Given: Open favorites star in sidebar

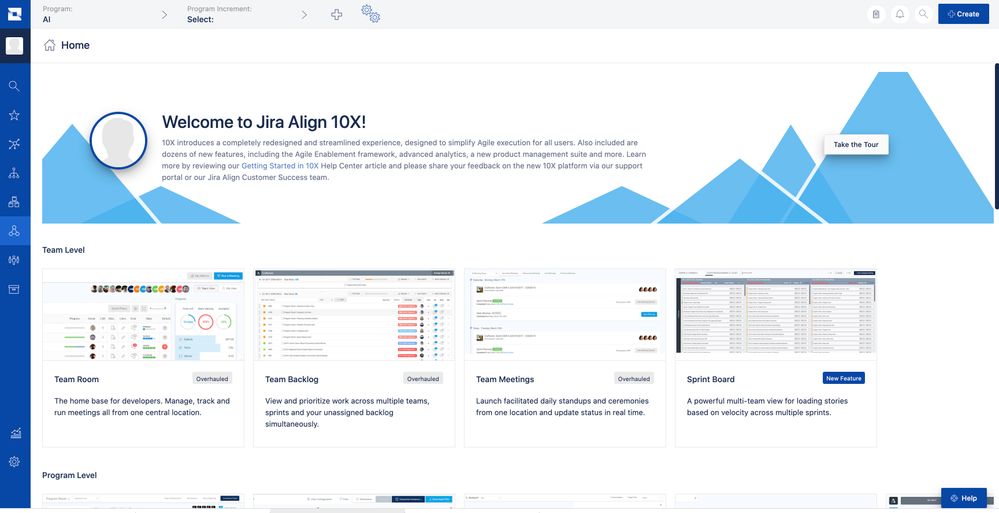Looking at the screenshot, I should coord(14,115).
